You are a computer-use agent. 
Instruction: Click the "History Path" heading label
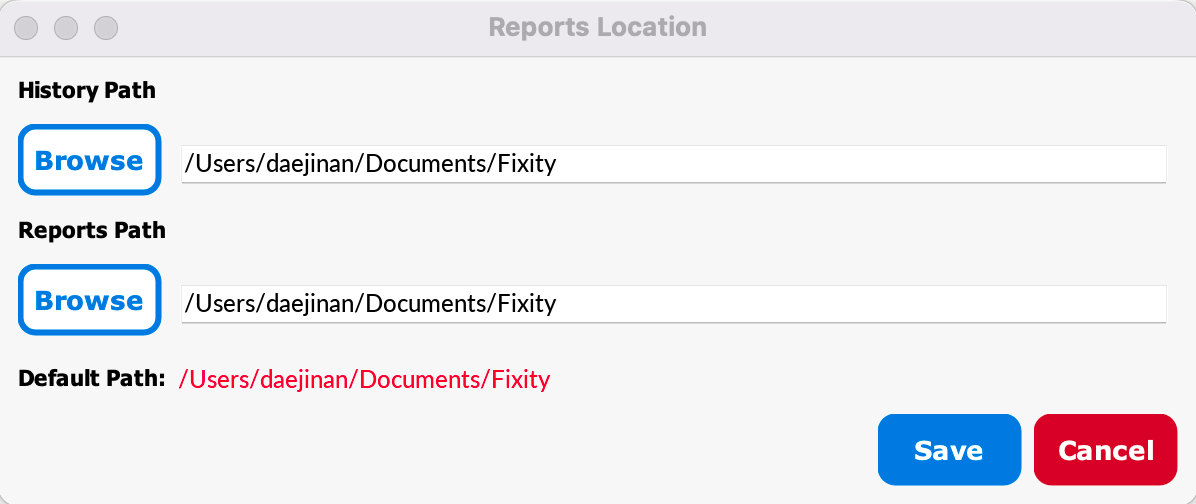pos(87,91)
